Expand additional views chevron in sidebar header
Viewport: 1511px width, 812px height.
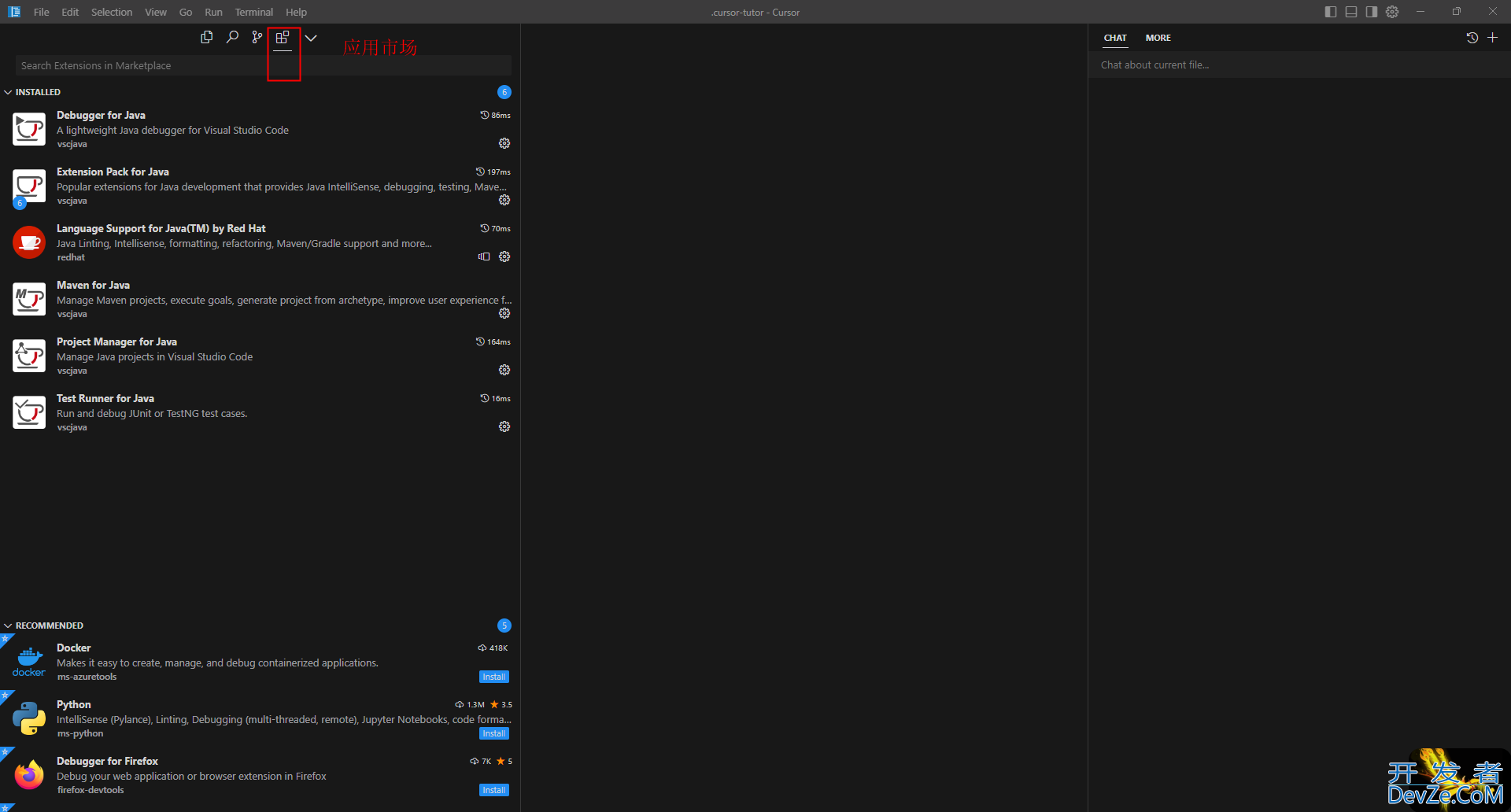coord(311,38)
